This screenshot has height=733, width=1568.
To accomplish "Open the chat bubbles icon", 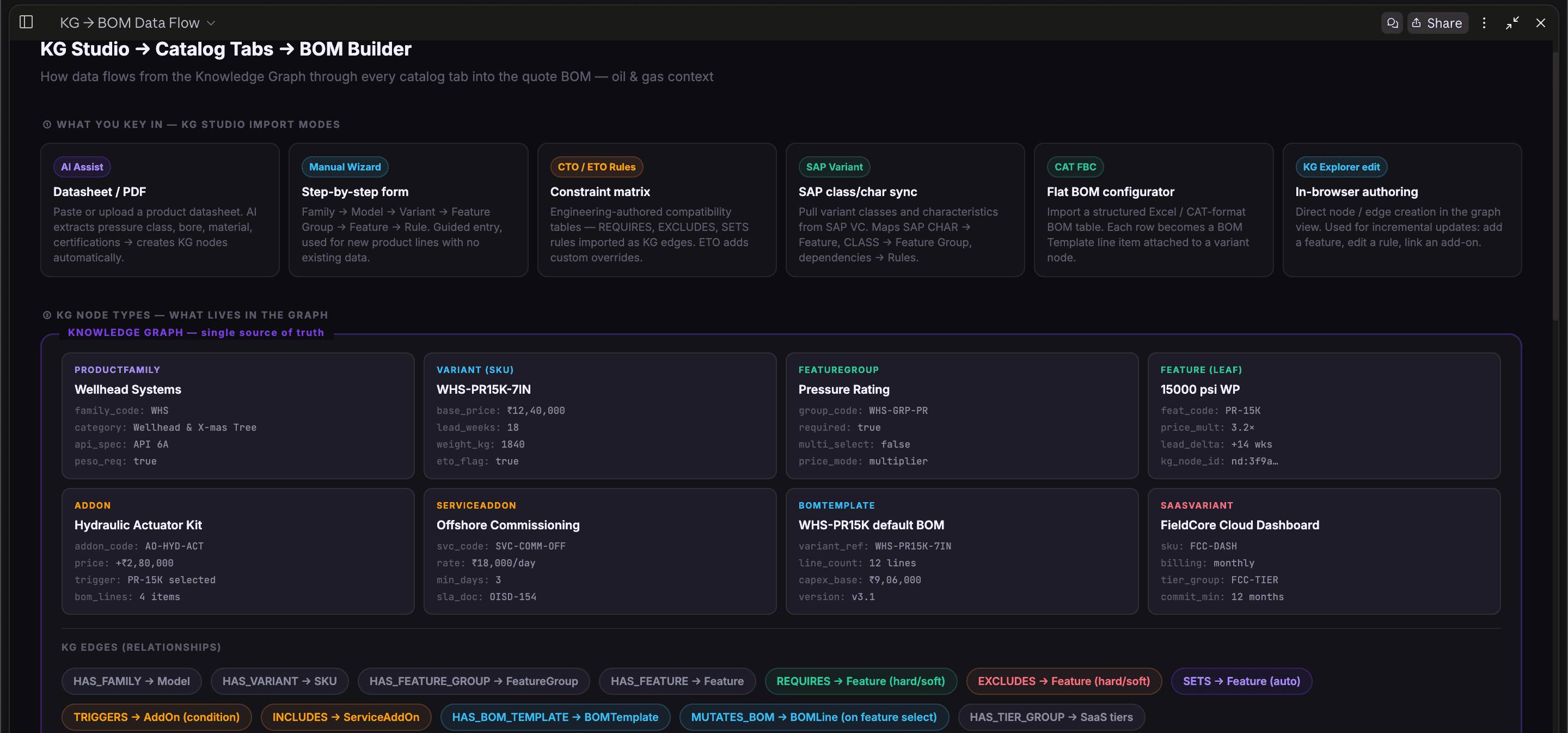I will pos(1392,22).
